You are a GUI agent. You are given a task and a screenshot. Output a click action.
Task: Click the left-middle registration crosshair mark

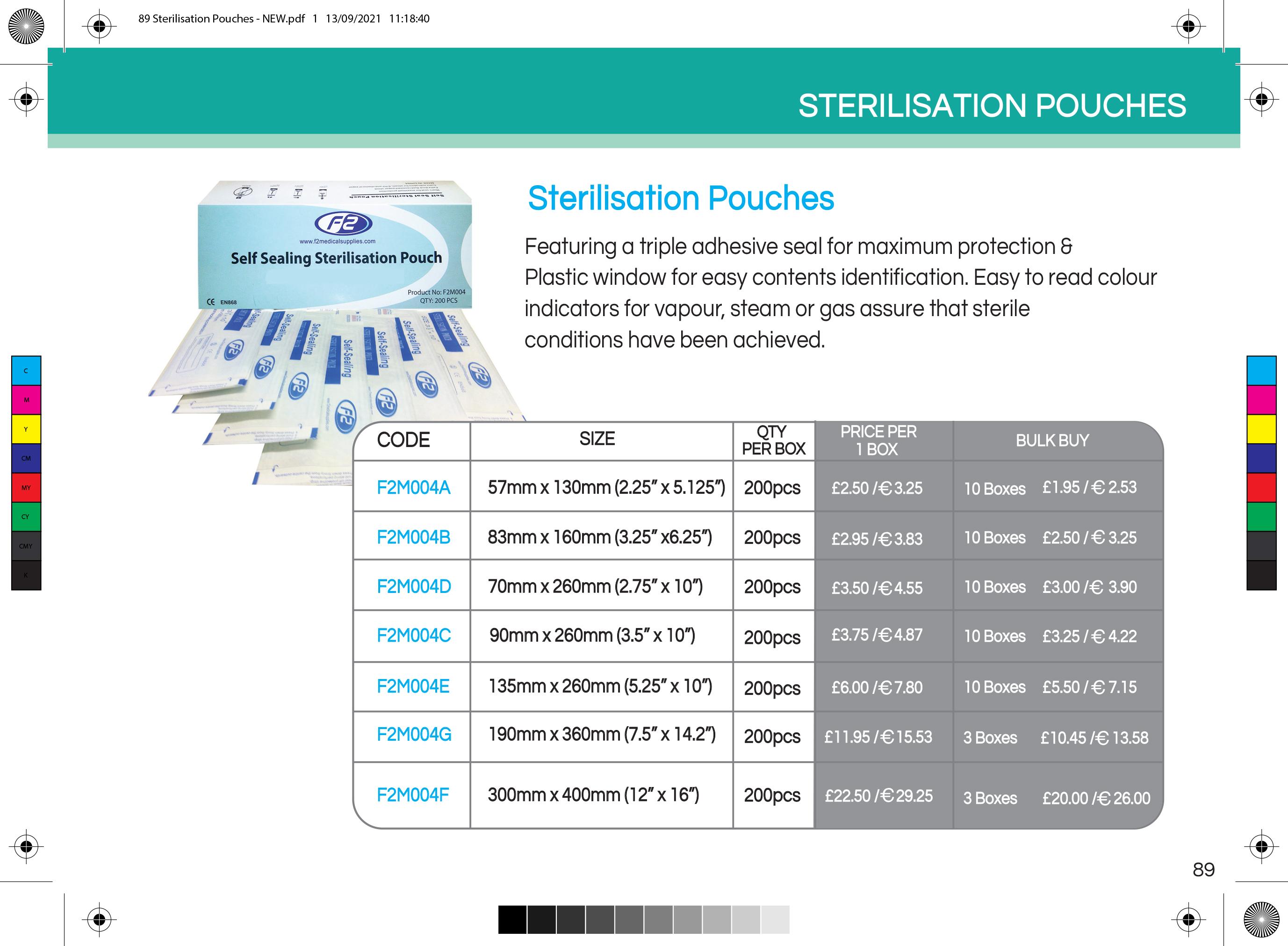[26, 100]
